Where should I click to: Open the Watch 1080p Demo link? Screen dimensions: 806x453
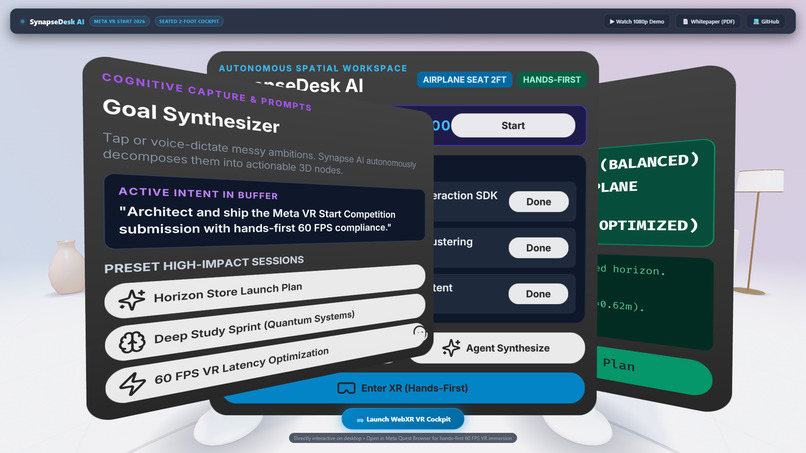coord(636,22)
